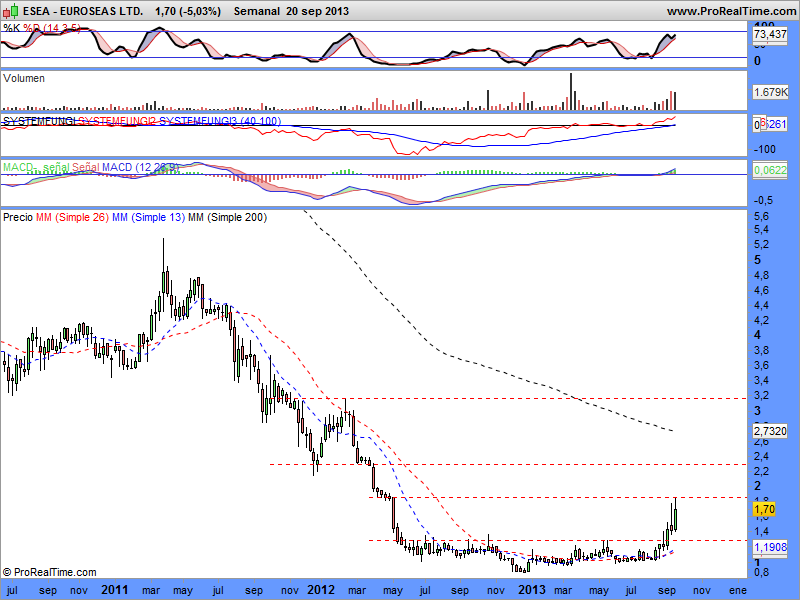Click the 2,7320 moving average value
The height and width of the screenshot is (600, 800).
pos(770,431)
